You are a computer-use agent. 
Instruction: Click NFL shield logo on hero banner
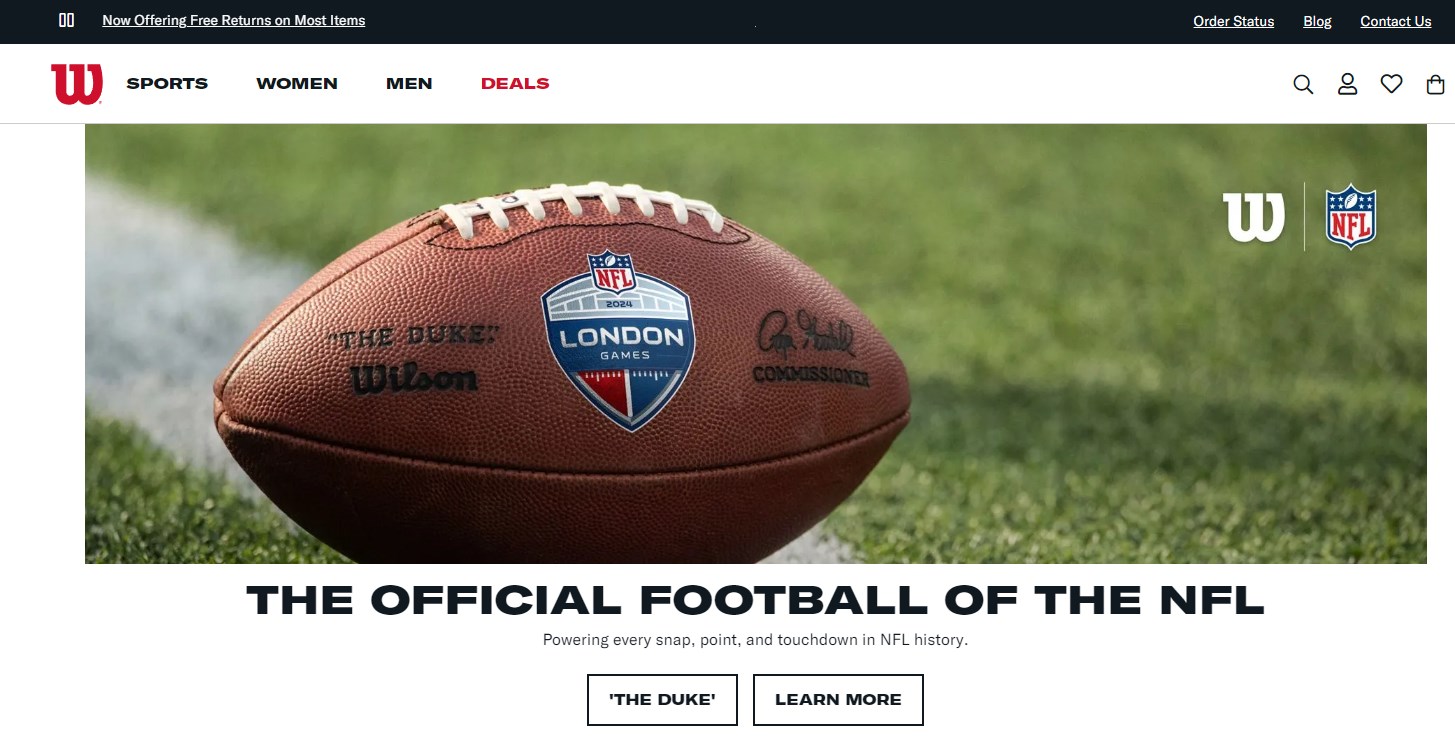click(1351, 217)
